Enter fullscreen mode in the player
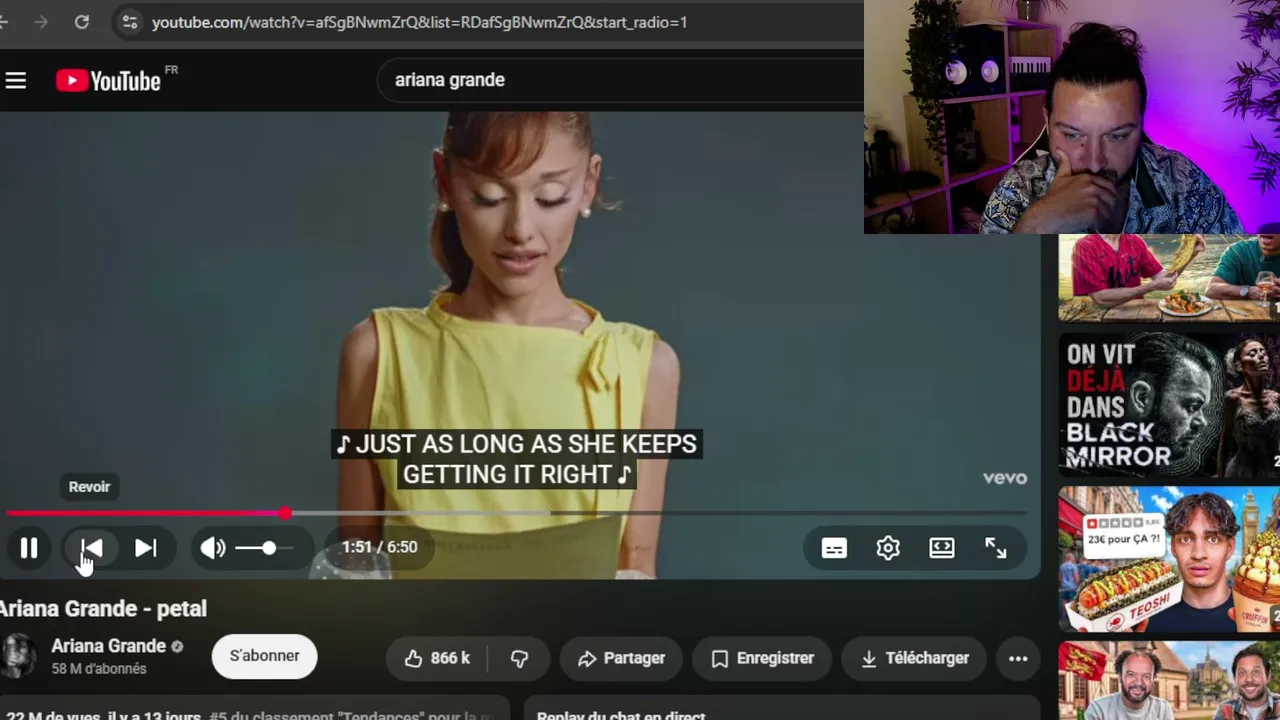1280x720 pixels. [x=996, y=548]
